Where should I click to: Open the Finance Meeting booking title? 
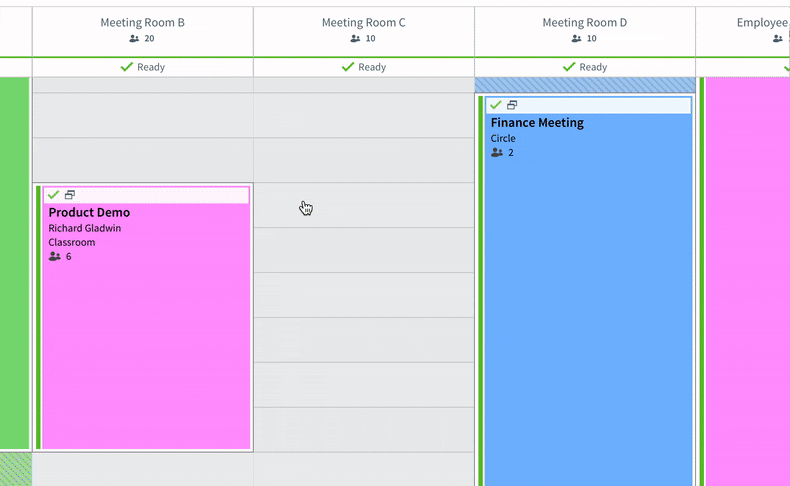537,123
